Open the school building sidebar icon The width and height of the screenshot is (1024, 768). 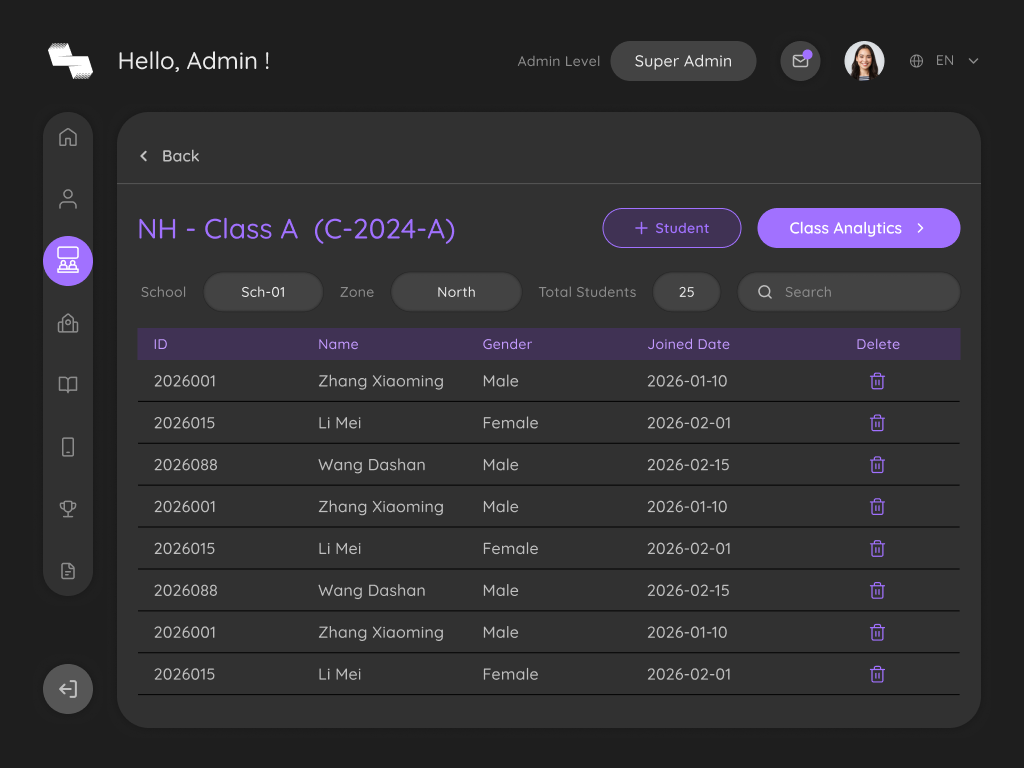pyautogui.click(x=68, y=323)
